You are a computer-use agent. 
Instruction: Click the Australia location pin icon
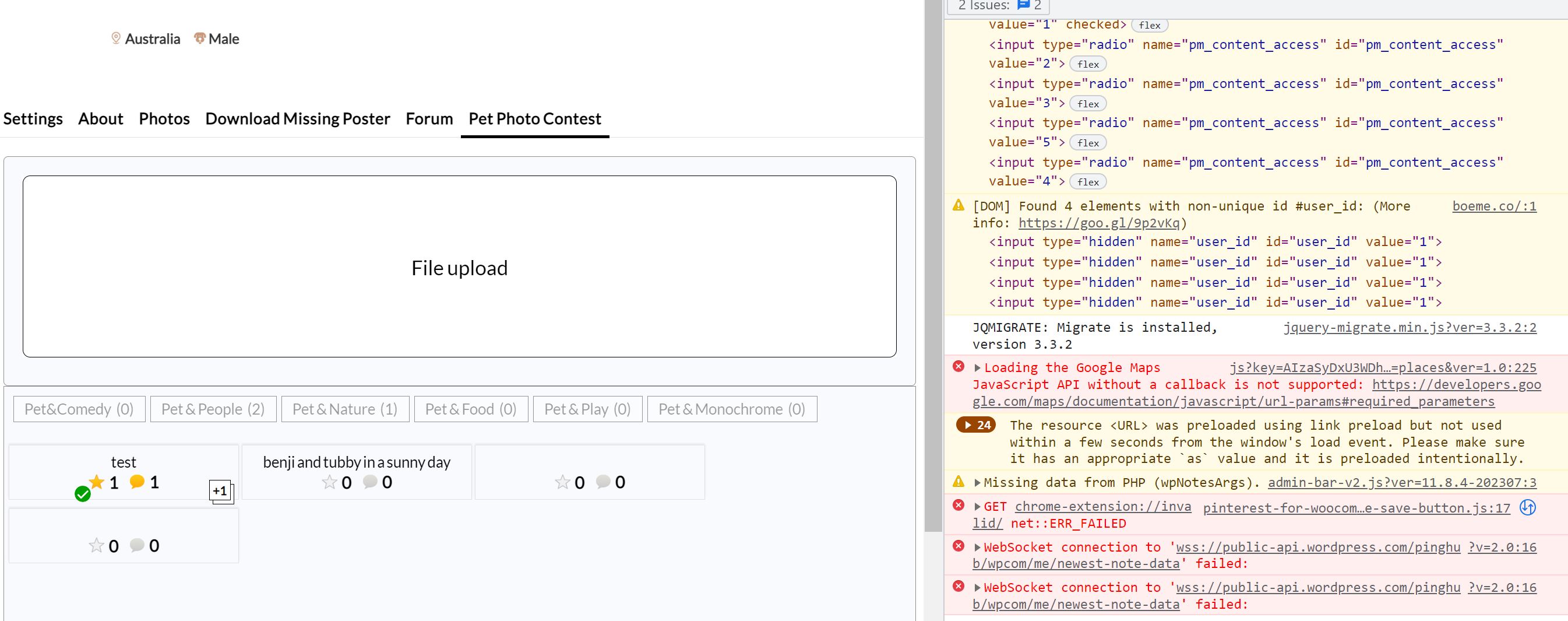tap(115, 38)
